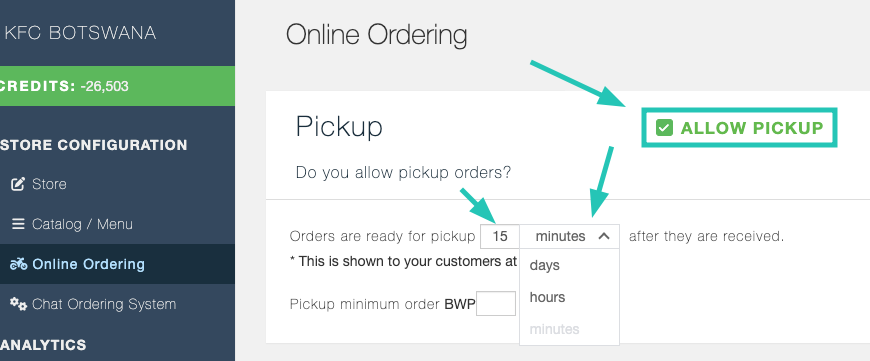Uncheck the Allow Pickup checkbox

click(x=664, y=128)
